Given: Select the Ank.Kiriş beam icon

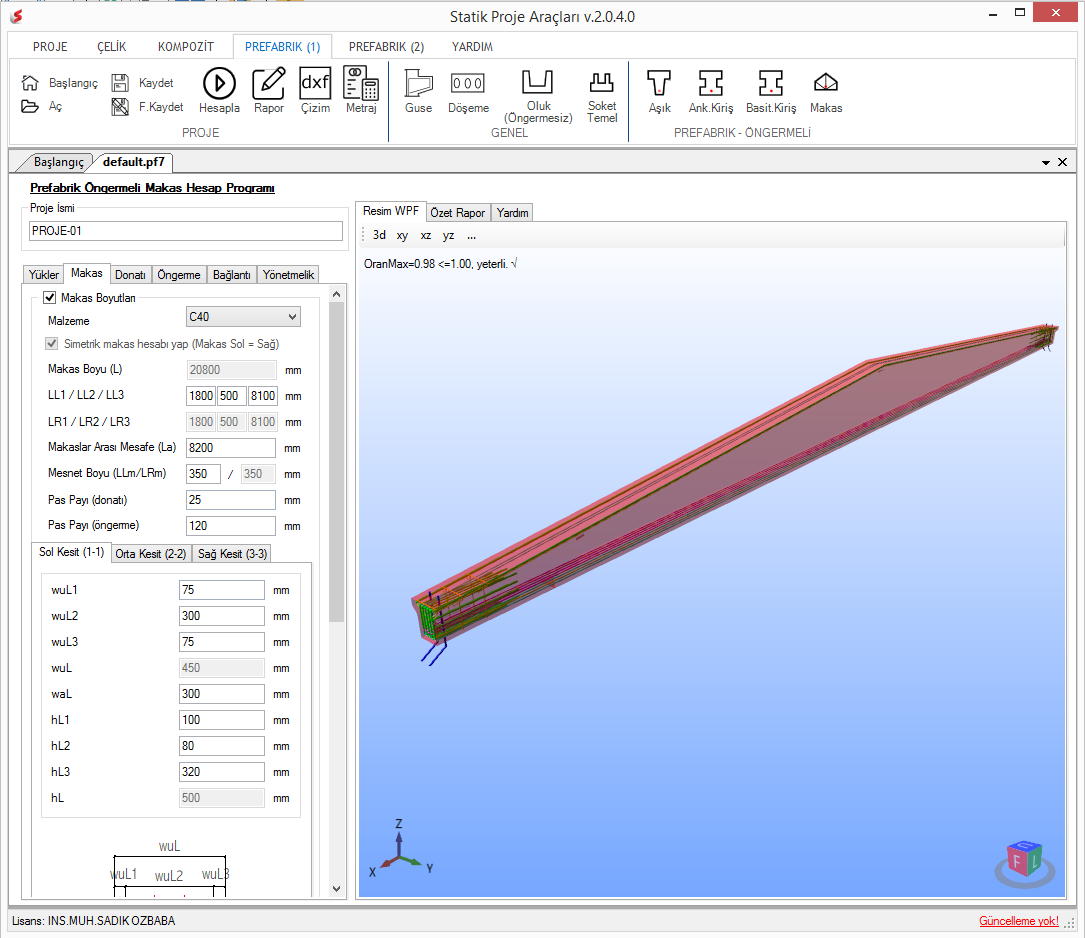Looking at the screenshot, I should pyautogui.click(x=711, y=83).
